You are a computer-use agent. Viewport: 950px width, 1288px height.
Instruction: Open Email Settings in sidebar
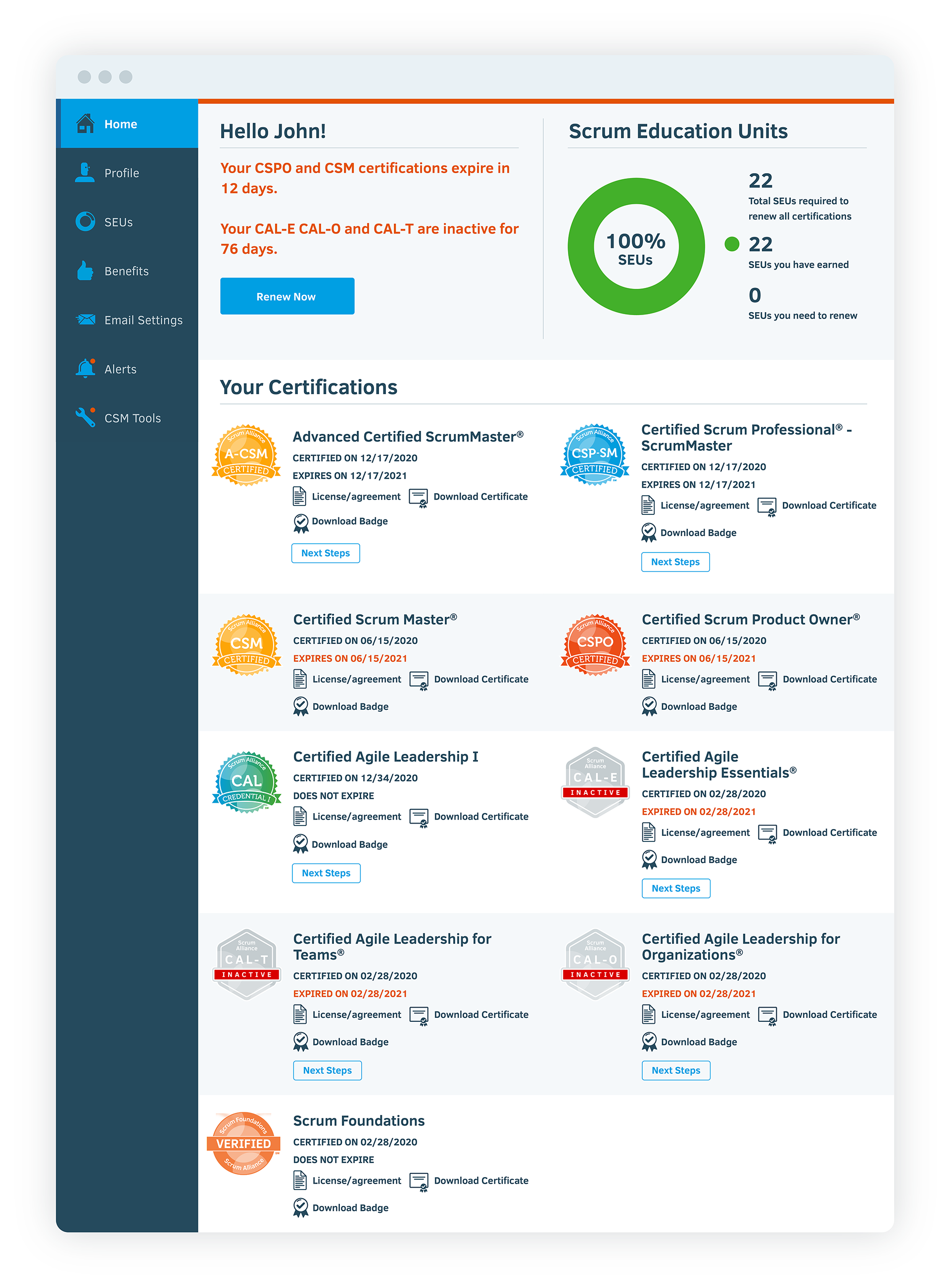(x=127, y=320)
